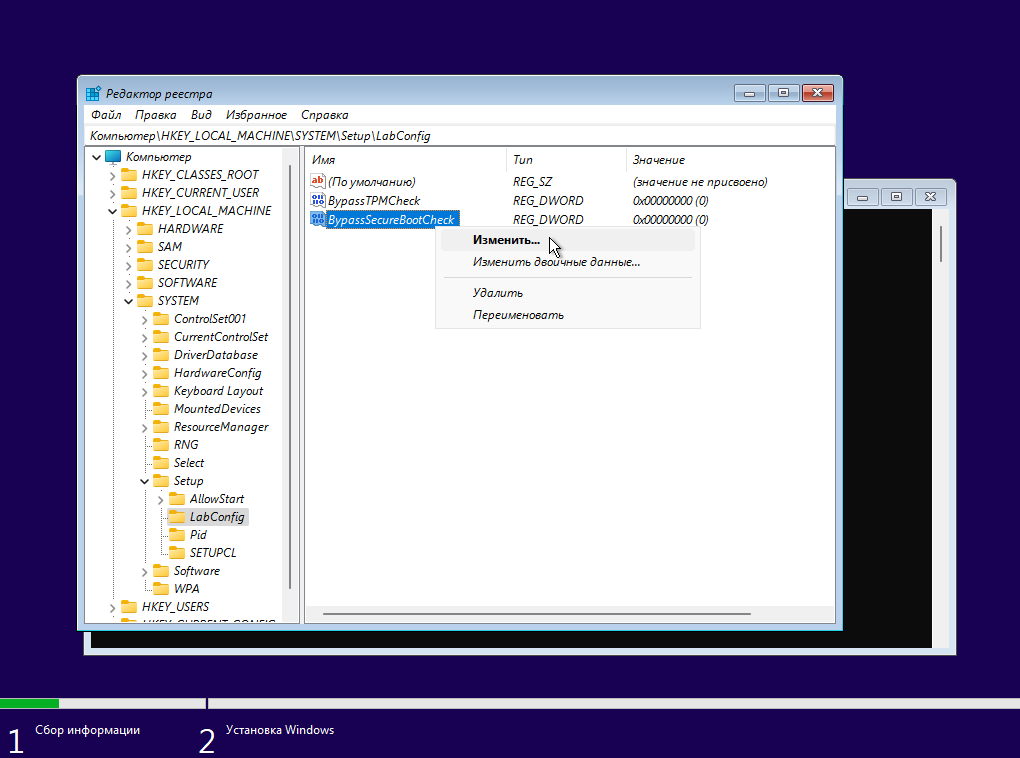Select the Компьютер root computer icon
The width and height of the screenshot is (1020, 758).
(x=113, y=157)
